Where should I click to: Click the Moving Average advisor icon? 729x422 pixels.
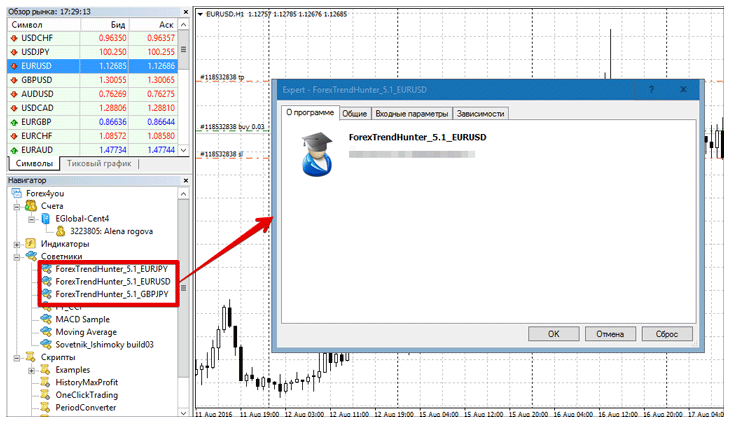(46, 332)
